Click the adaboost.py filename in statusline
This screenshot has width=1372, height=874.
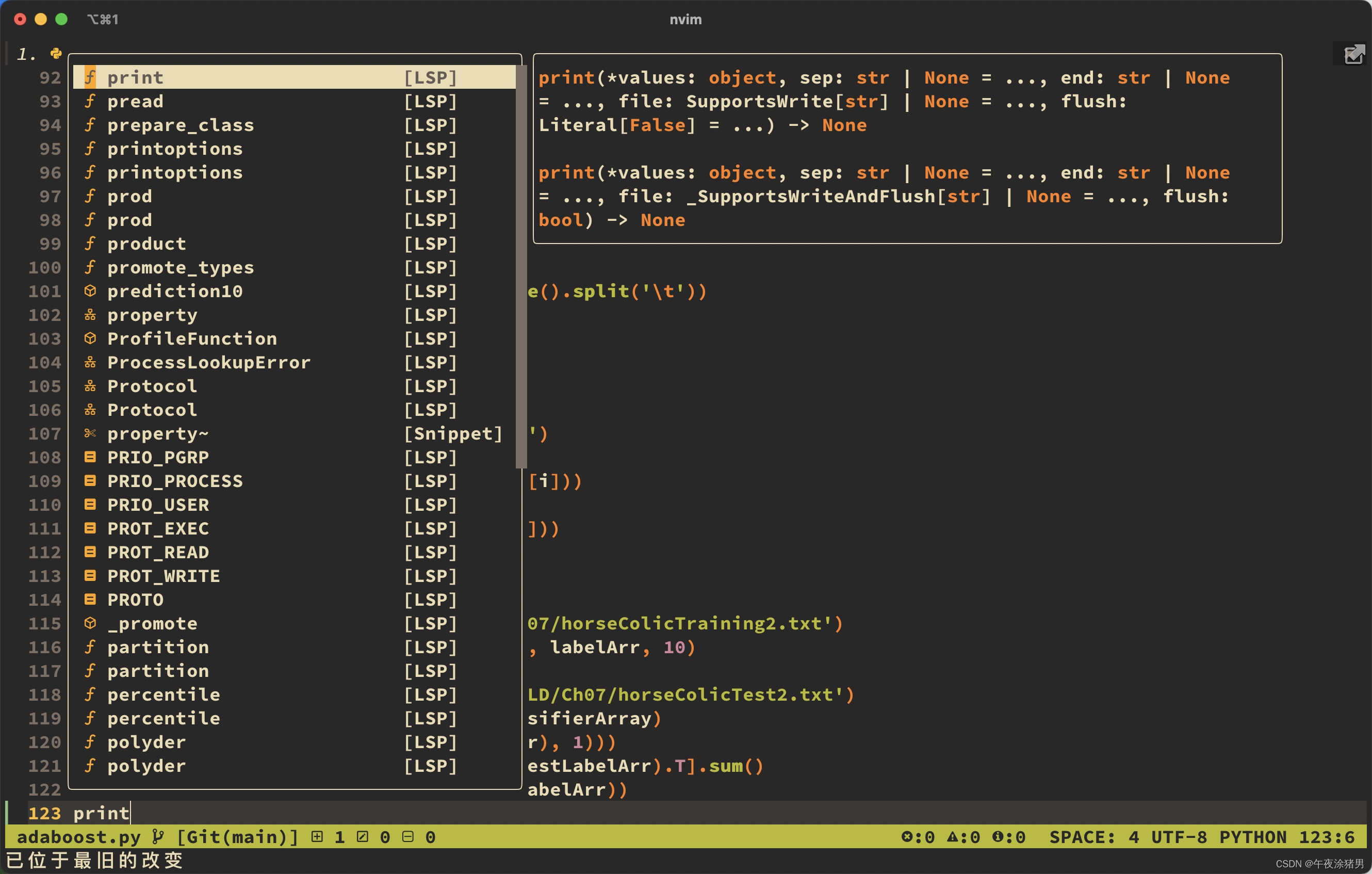78,836
